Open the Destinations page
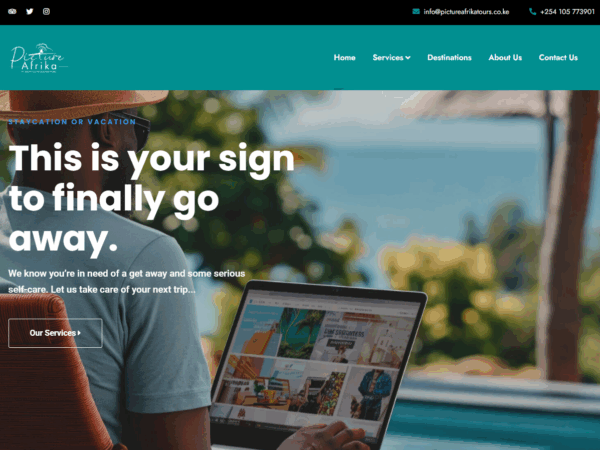The width and height of the screenshot is (600, 450). (x=449, y=58)
